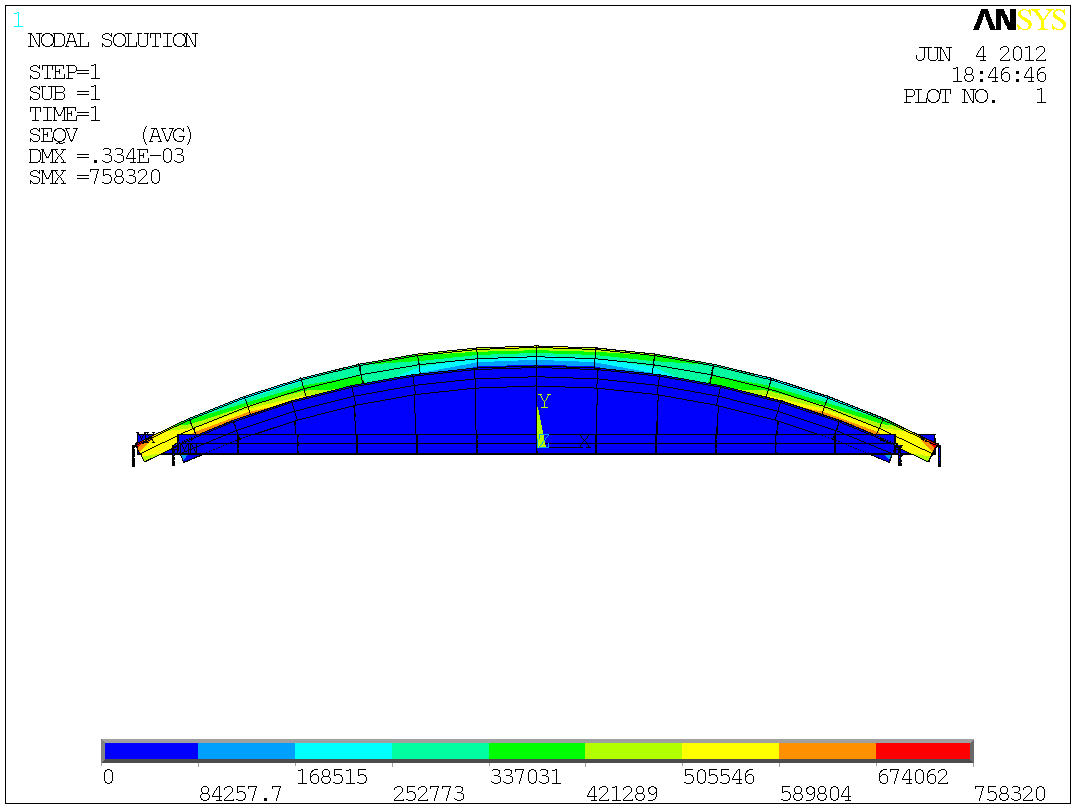Click the legend value '337031'
This screenshot has height=810, width=1077.
pos(525,777)
